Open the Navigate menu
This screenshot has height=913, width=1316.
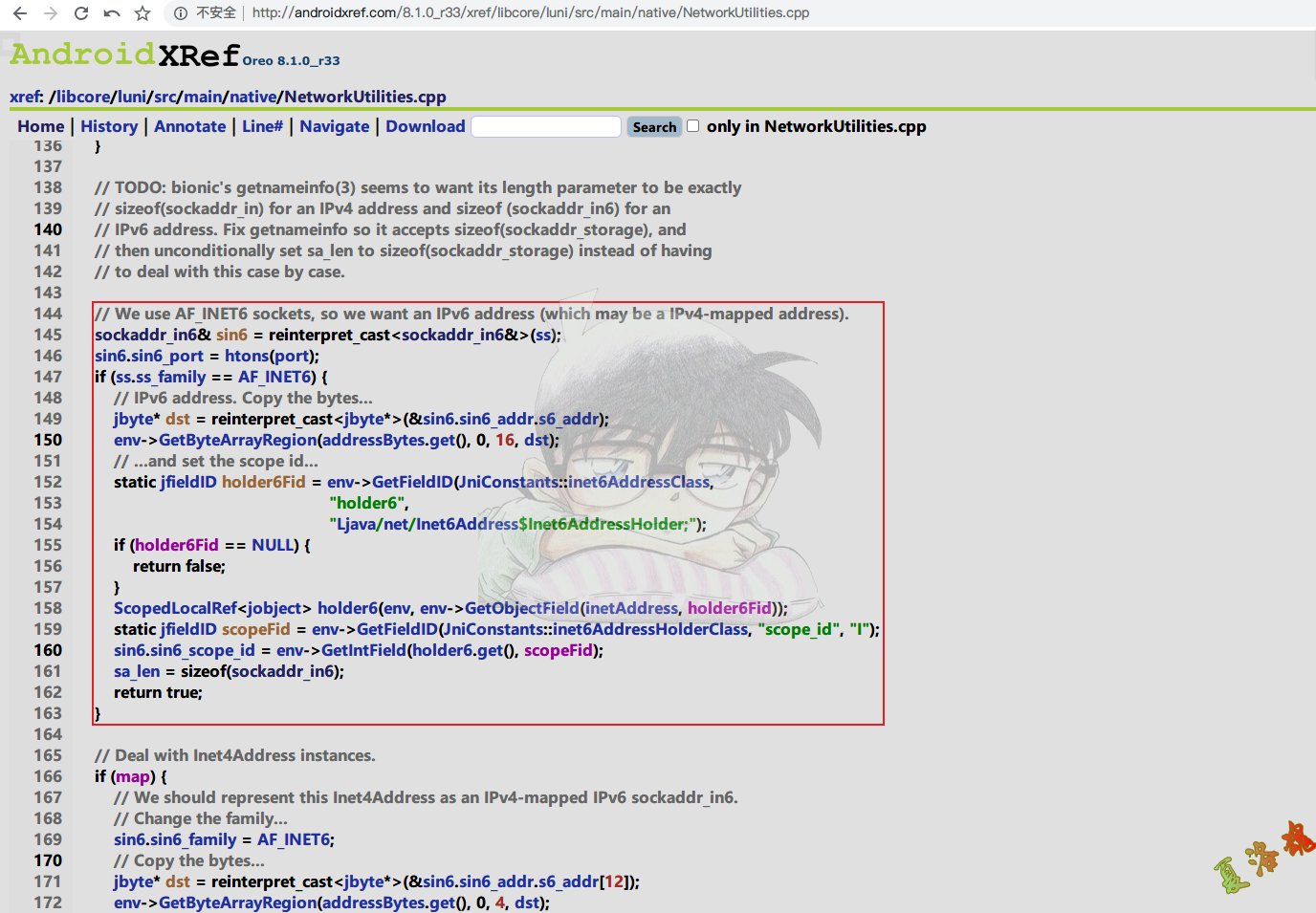tap(334, 126)
